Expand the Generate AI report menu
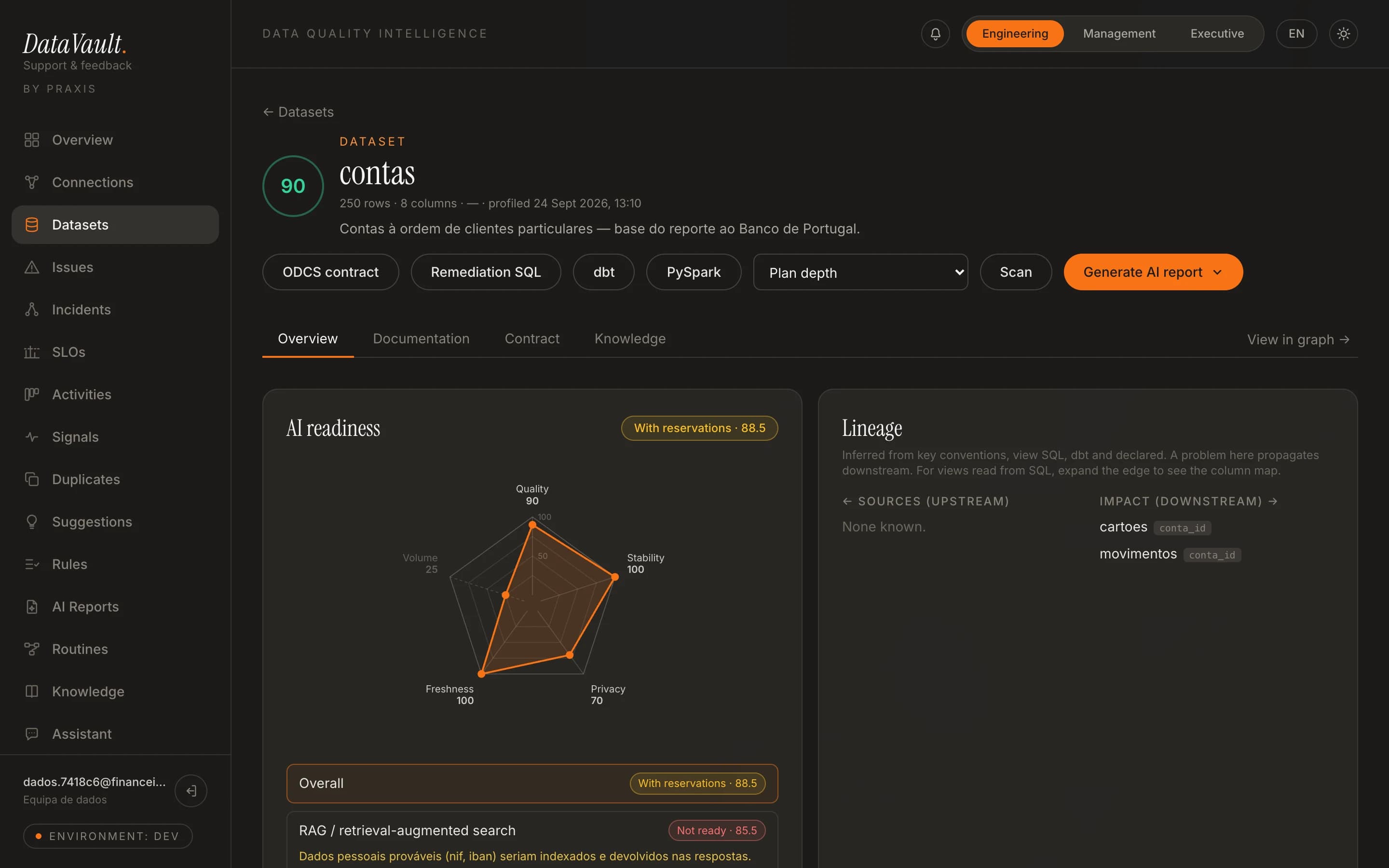1389x868 pixels. (1153, 272)
